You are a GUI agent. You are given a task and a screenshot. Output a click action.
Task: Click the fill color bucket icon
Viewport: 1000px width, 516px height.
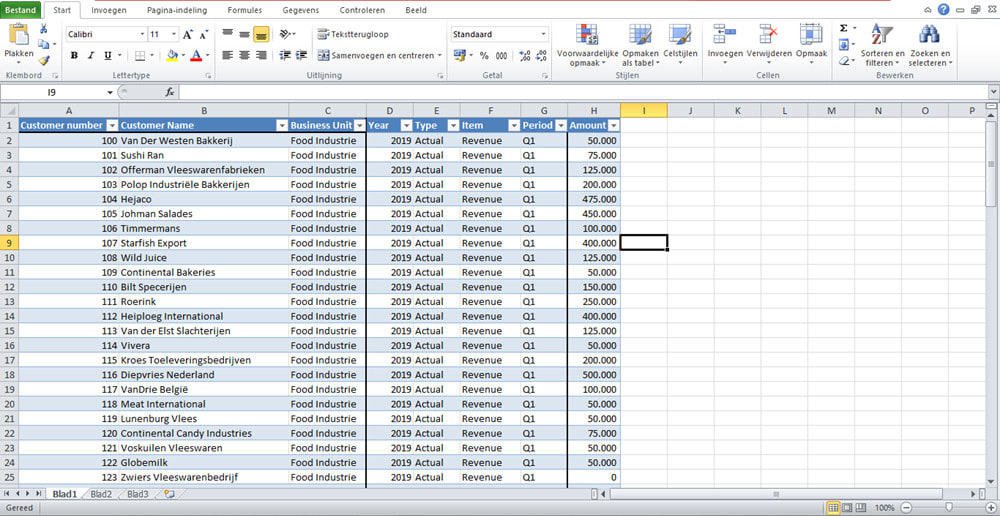(172, 55)
